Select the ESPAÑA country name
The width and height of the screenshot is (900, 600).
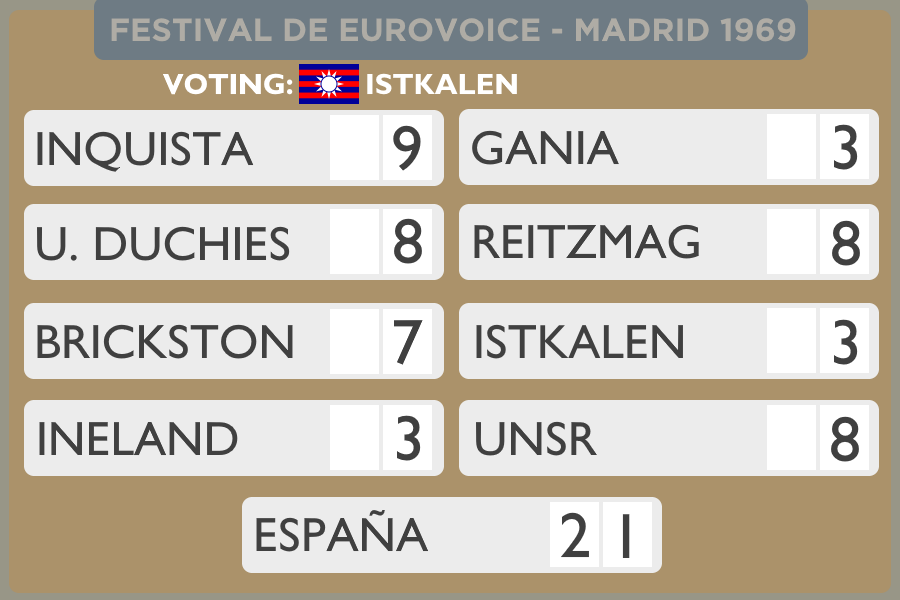pyautogui.click(x=341, y=536)
